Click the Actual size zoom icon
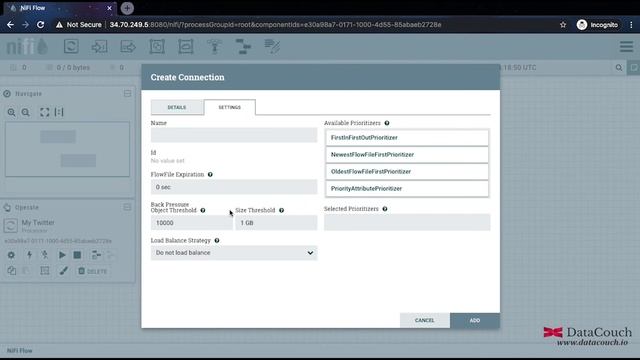Viewport: 640px width, 360px height. (x=59, y=112)
